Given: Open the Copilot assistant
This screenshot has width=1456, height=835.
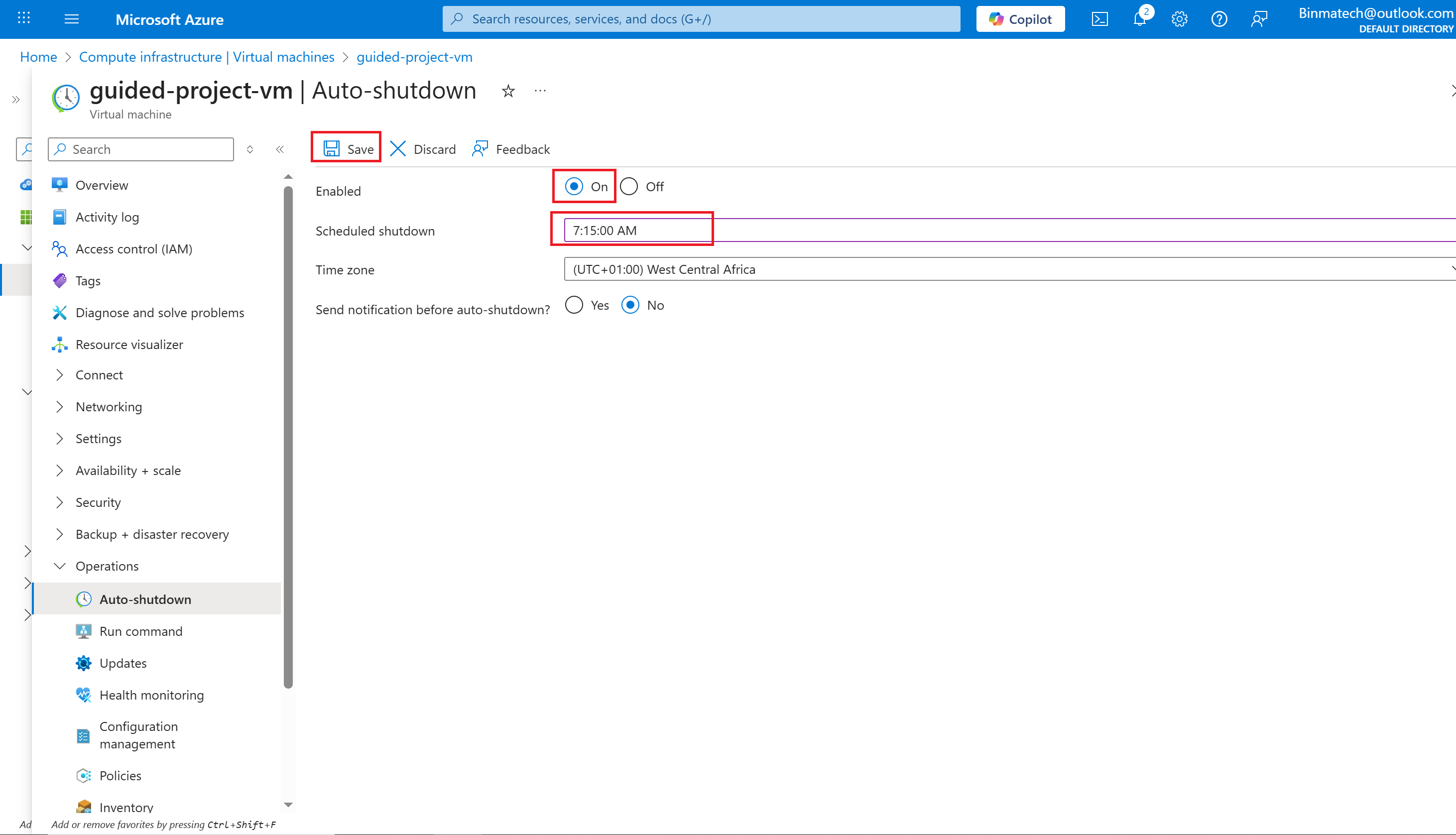Looking at the screenshot, I should tap(1020, 19).
